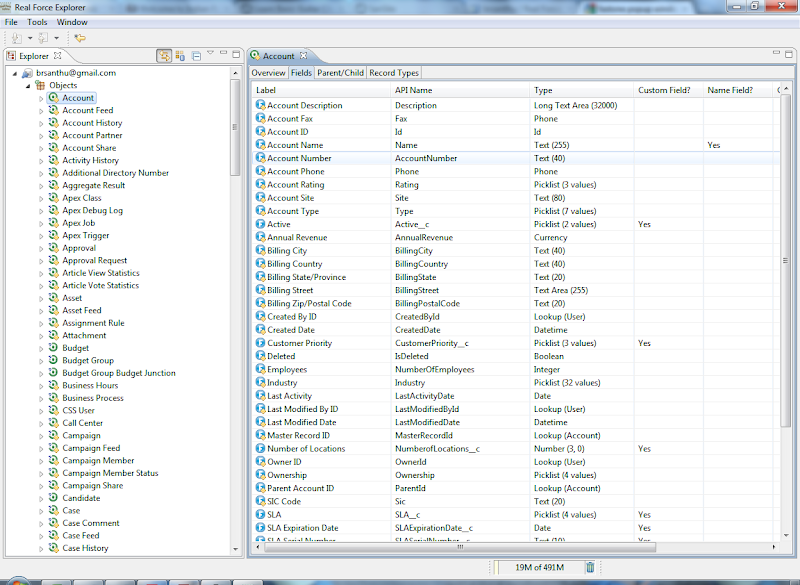Collapse all nodes in the Explorer tree
The height and width of the screenshot is (585, 800).
point(196,56)
